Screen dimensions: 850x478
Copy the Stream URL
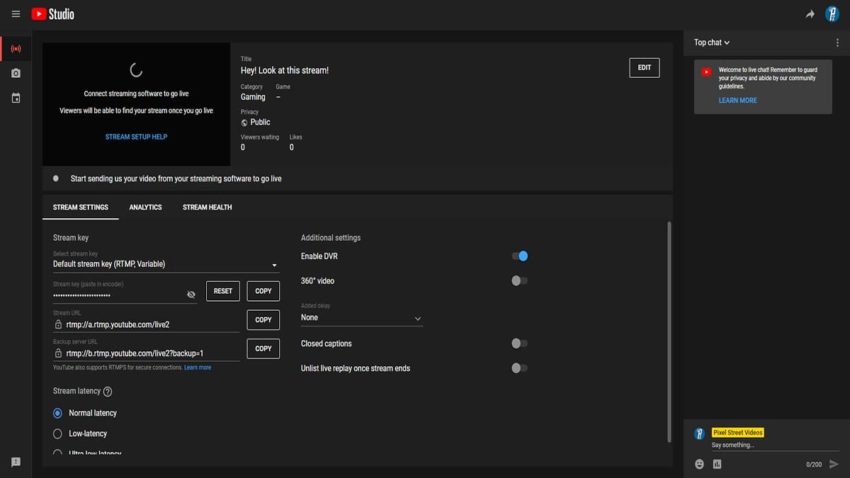[x=263, y=320]
